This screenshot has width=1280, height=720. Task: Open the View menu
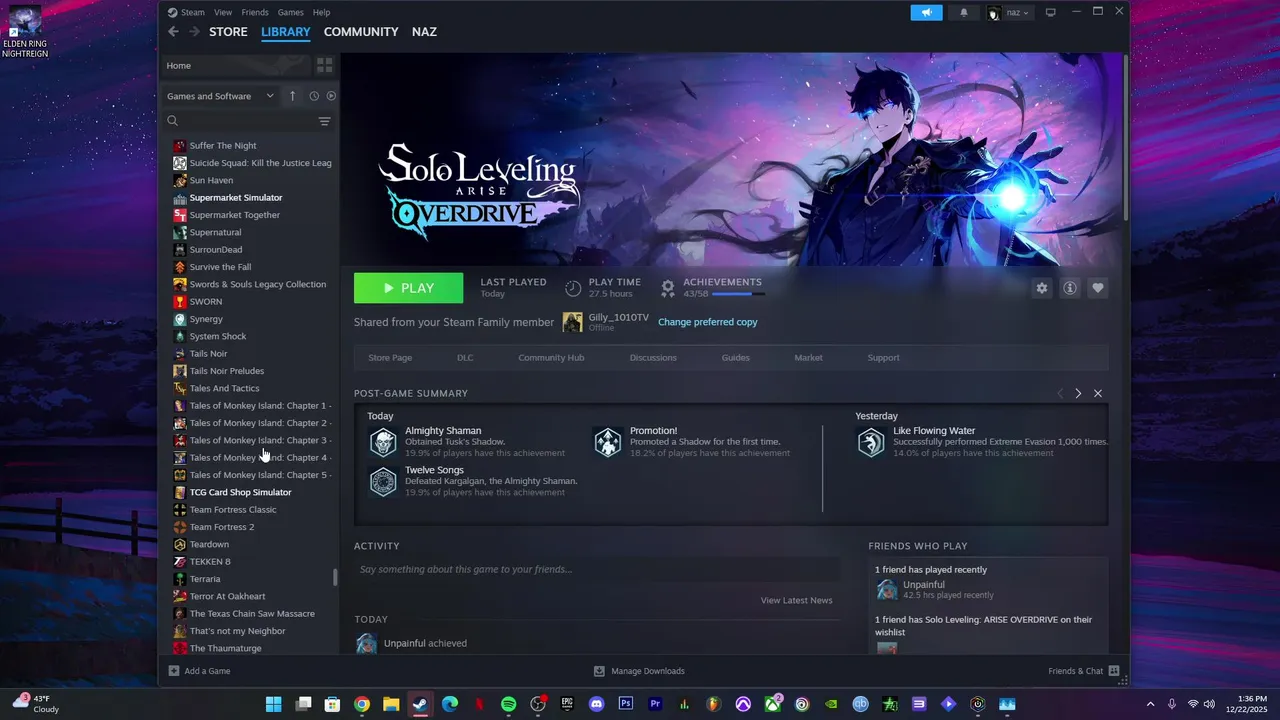coord(223,12)
